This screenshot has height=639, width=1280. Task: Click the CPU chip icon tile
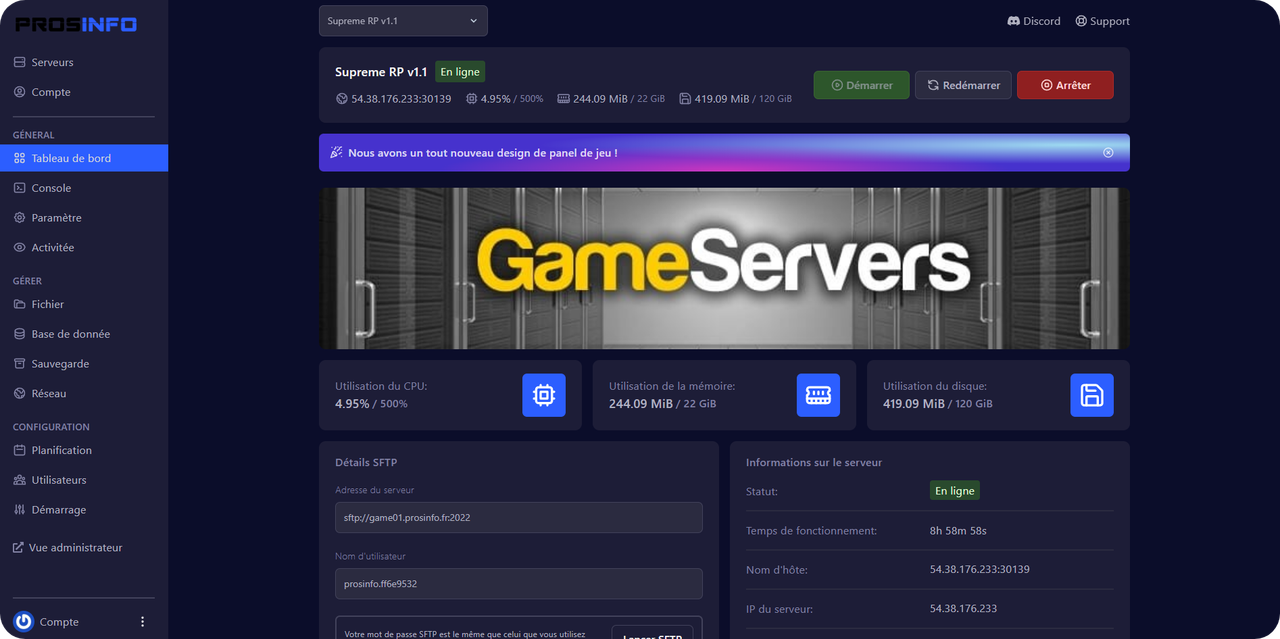544,395
